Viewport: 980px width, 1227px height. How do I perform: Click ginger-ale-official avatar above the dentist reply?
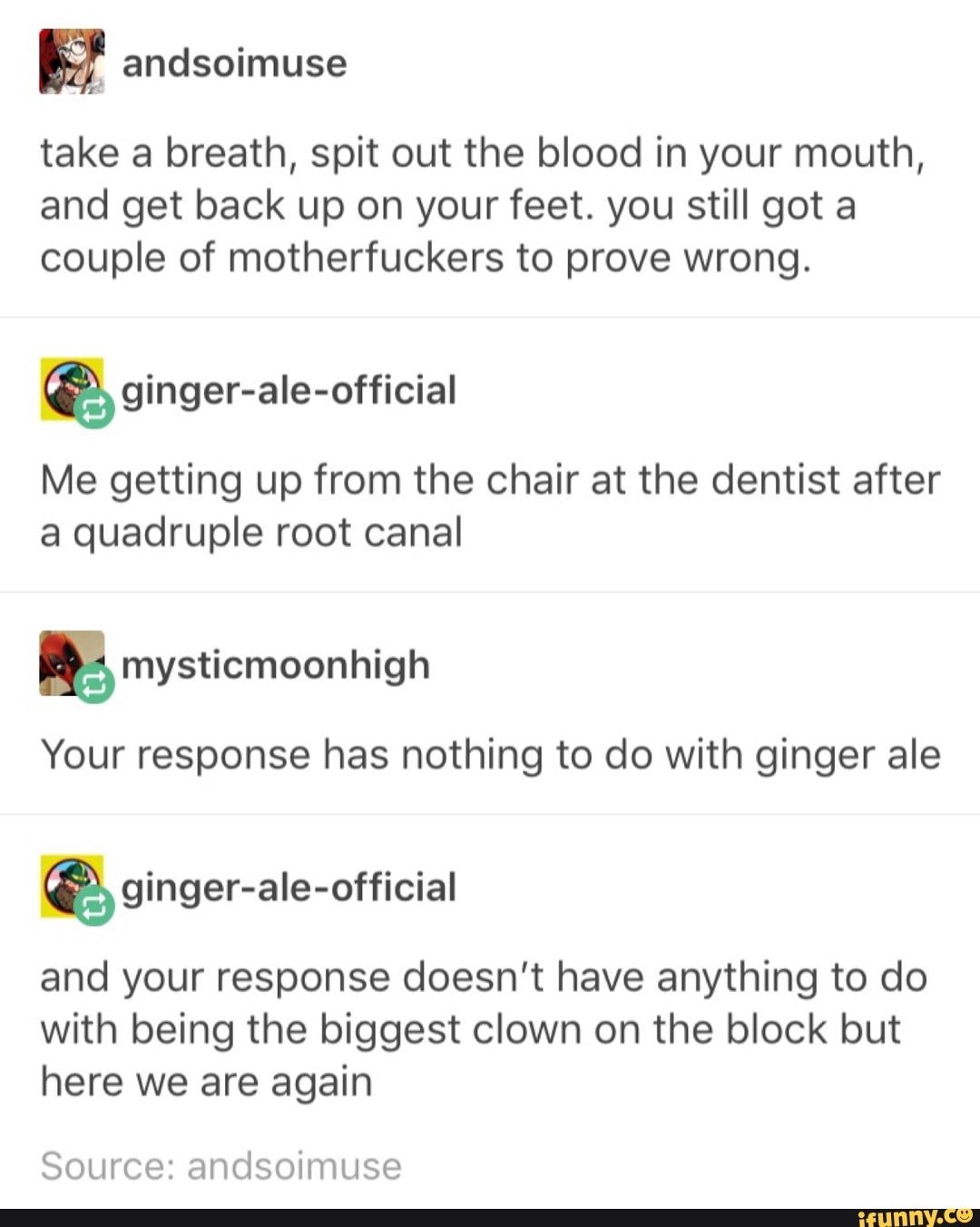(x=71, y=389)
